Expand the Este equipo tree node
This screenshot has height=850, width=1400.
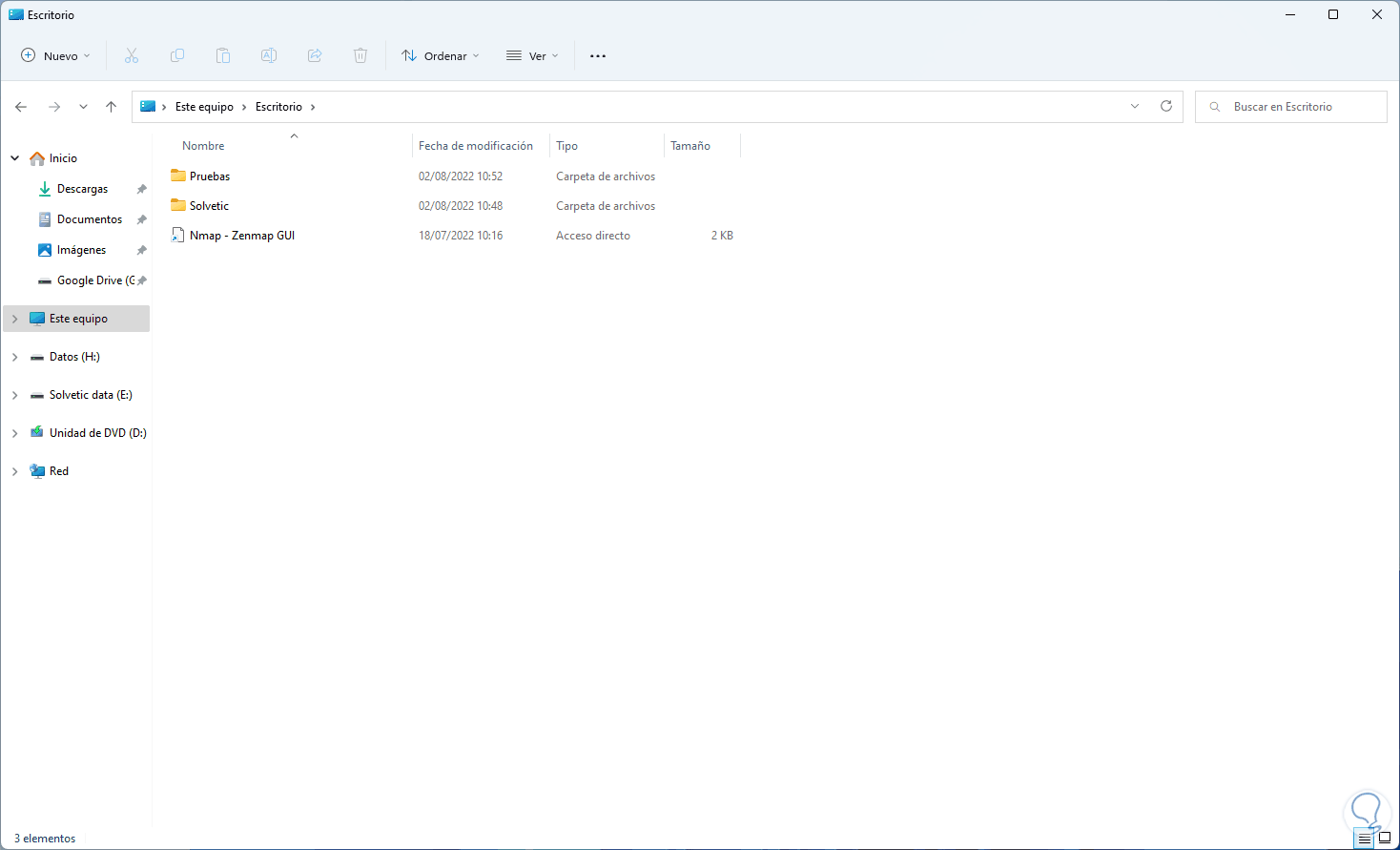coord(15,319)
